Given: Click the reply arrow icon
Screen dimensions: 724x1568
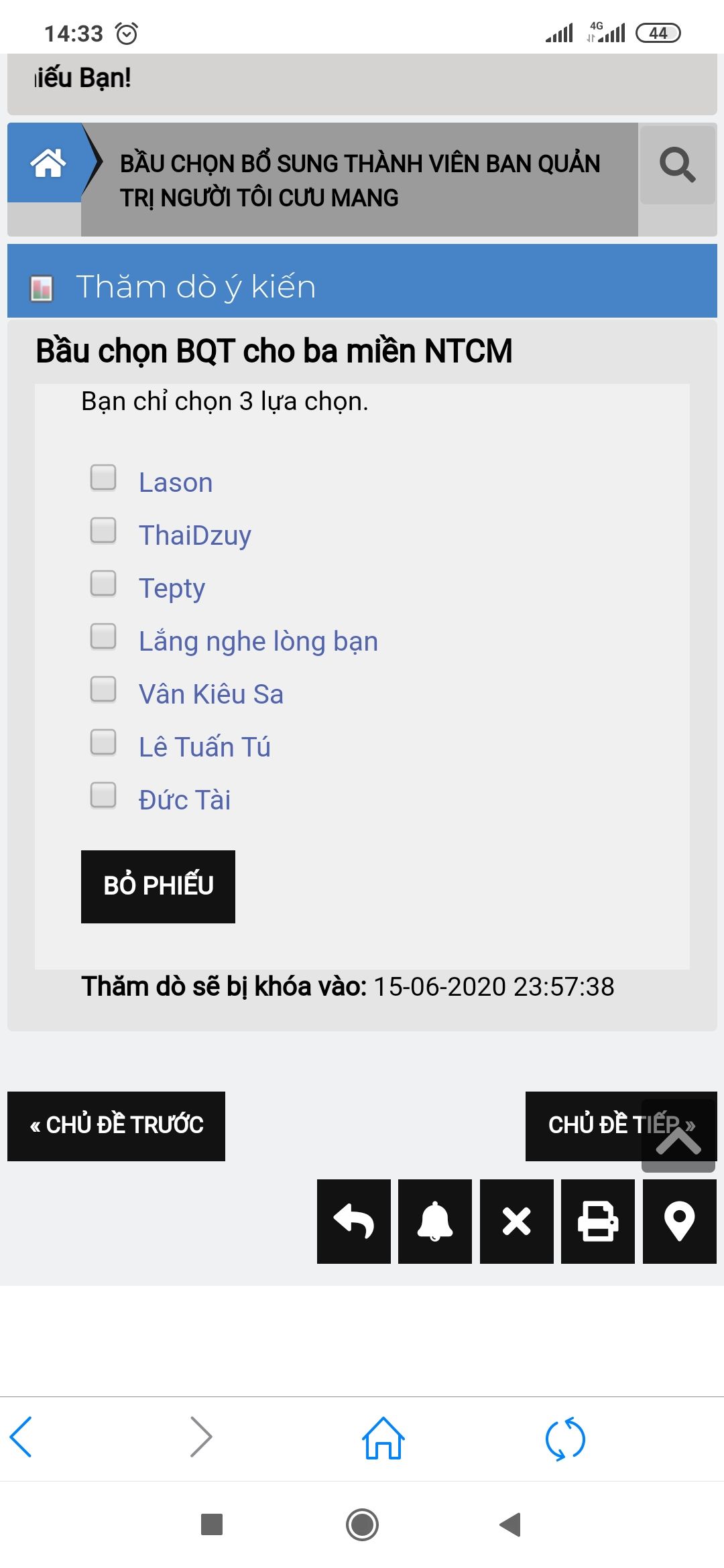Looking at the screenshot, I should click(x=353, y=1221).
